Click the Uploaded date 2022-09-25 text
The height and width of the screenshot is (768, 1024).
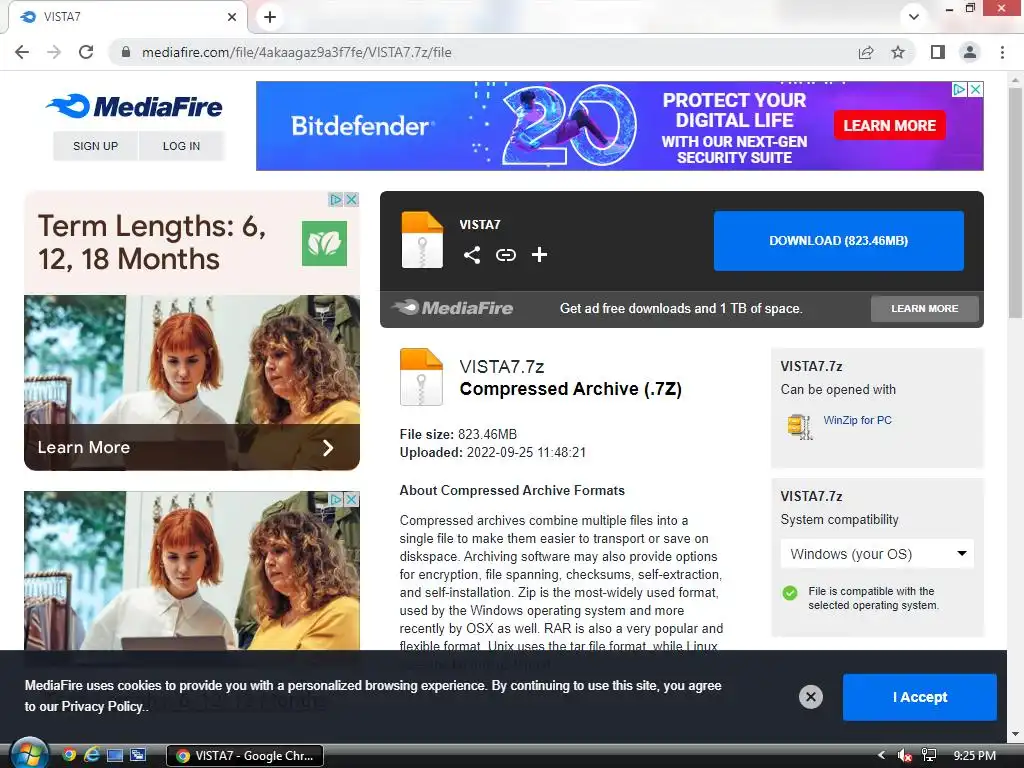coord(493,453)
